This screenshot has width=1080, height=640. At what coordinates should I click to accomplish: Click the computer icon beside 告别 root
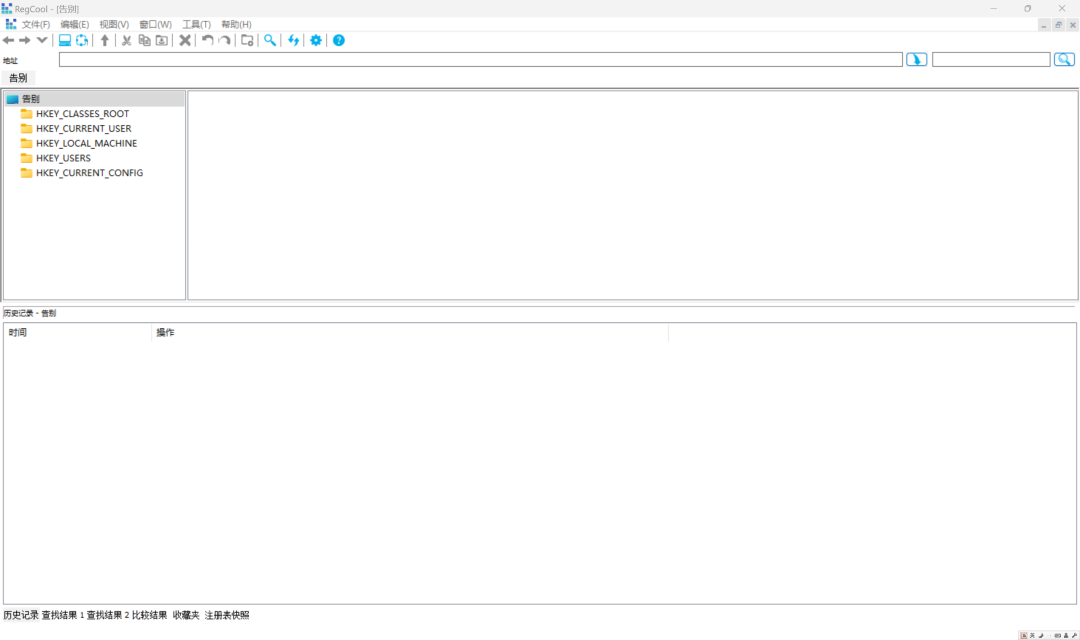coord(12,99)
